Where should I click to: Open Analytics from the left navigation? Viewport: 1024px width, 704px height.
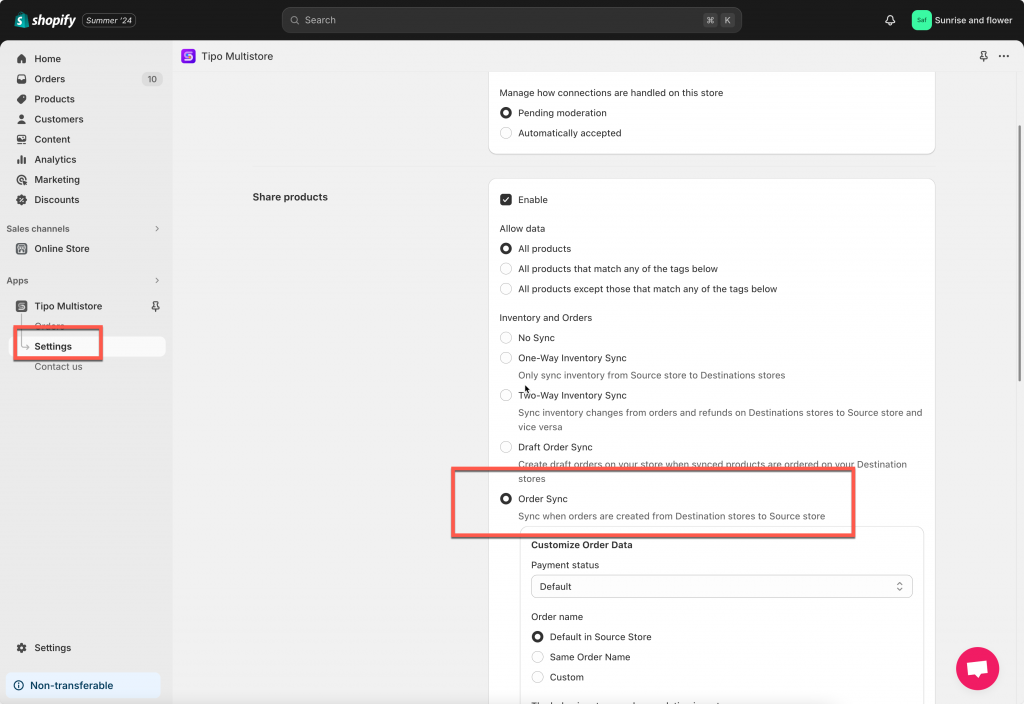point(55,160)
